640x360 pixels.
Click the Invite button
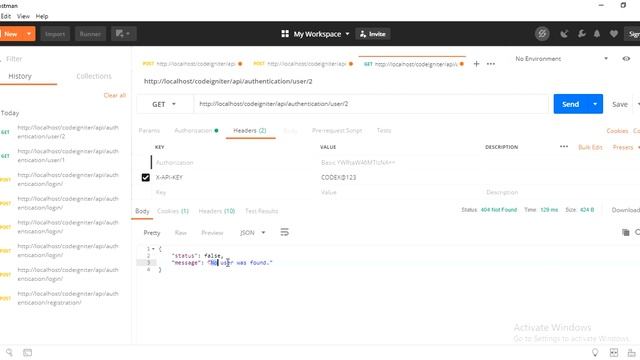tap(373, 34)
